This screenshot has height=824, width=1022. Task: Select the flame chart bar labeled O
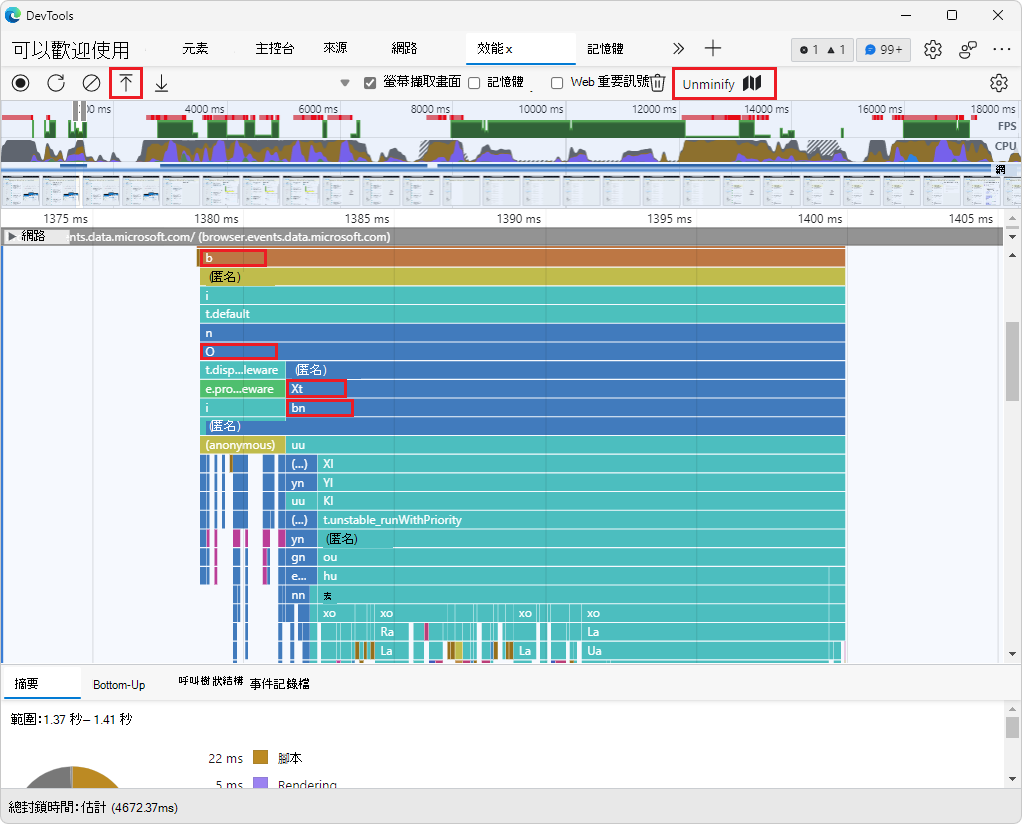tap(522, 351)
